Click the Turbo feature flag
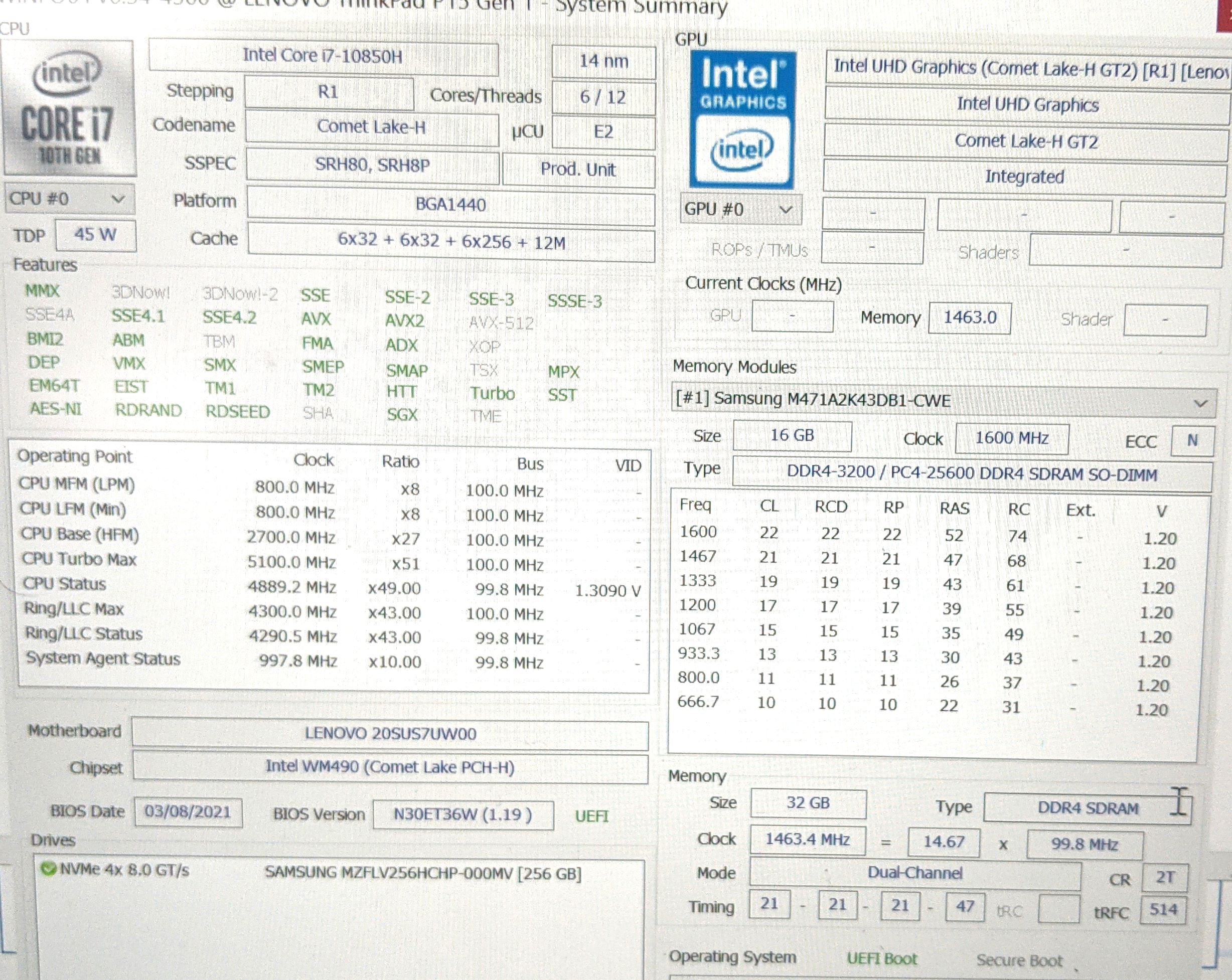The image size is (1232, 980). click(492, 393)
